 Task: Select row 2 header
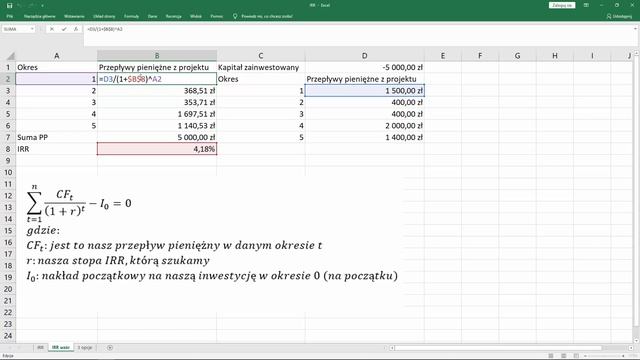coord(8,79)
